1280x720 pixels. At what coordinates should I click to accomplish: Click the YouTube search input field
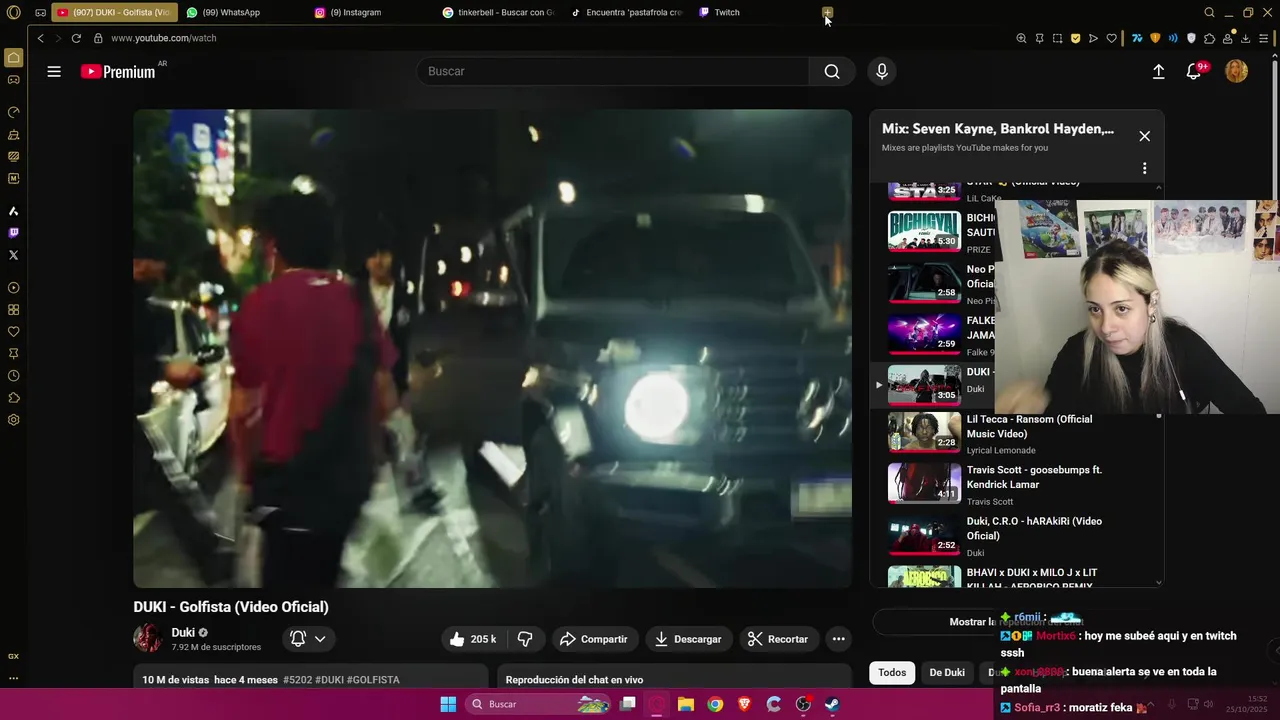(x=613, y=71)
